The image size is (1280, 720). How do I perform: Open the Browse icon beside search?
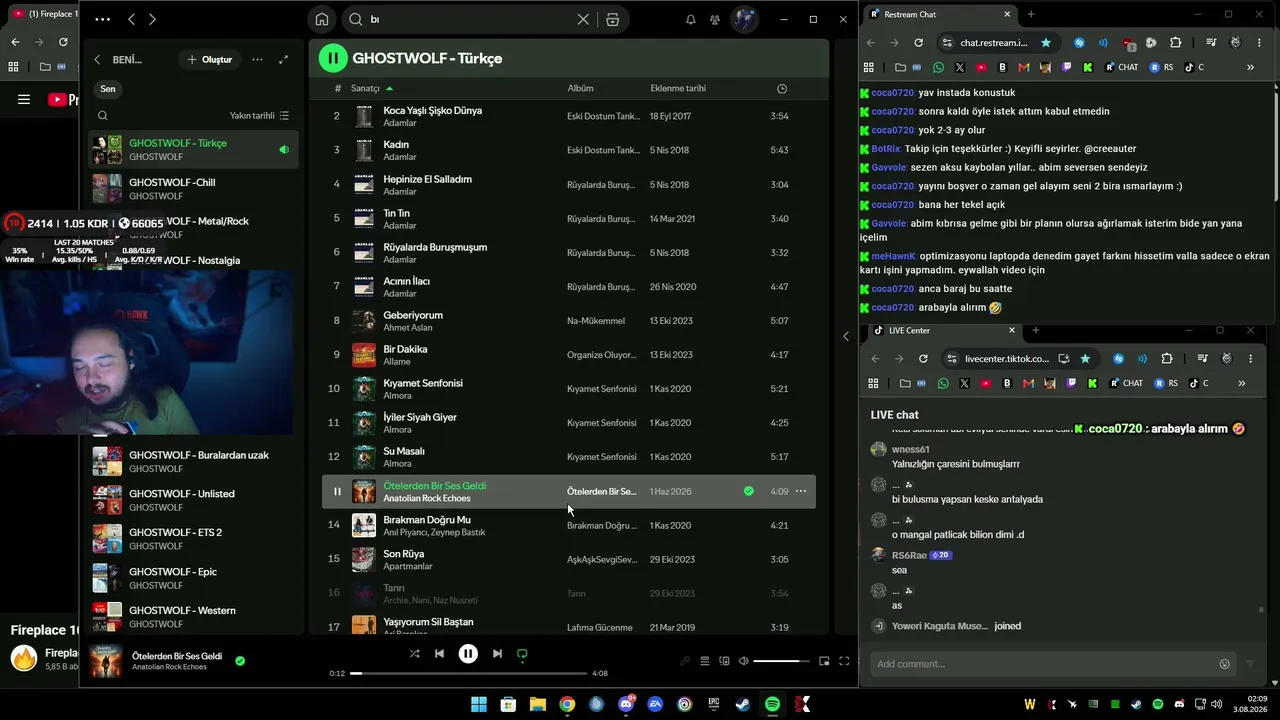pyautogui.click(x=613, y=19)
